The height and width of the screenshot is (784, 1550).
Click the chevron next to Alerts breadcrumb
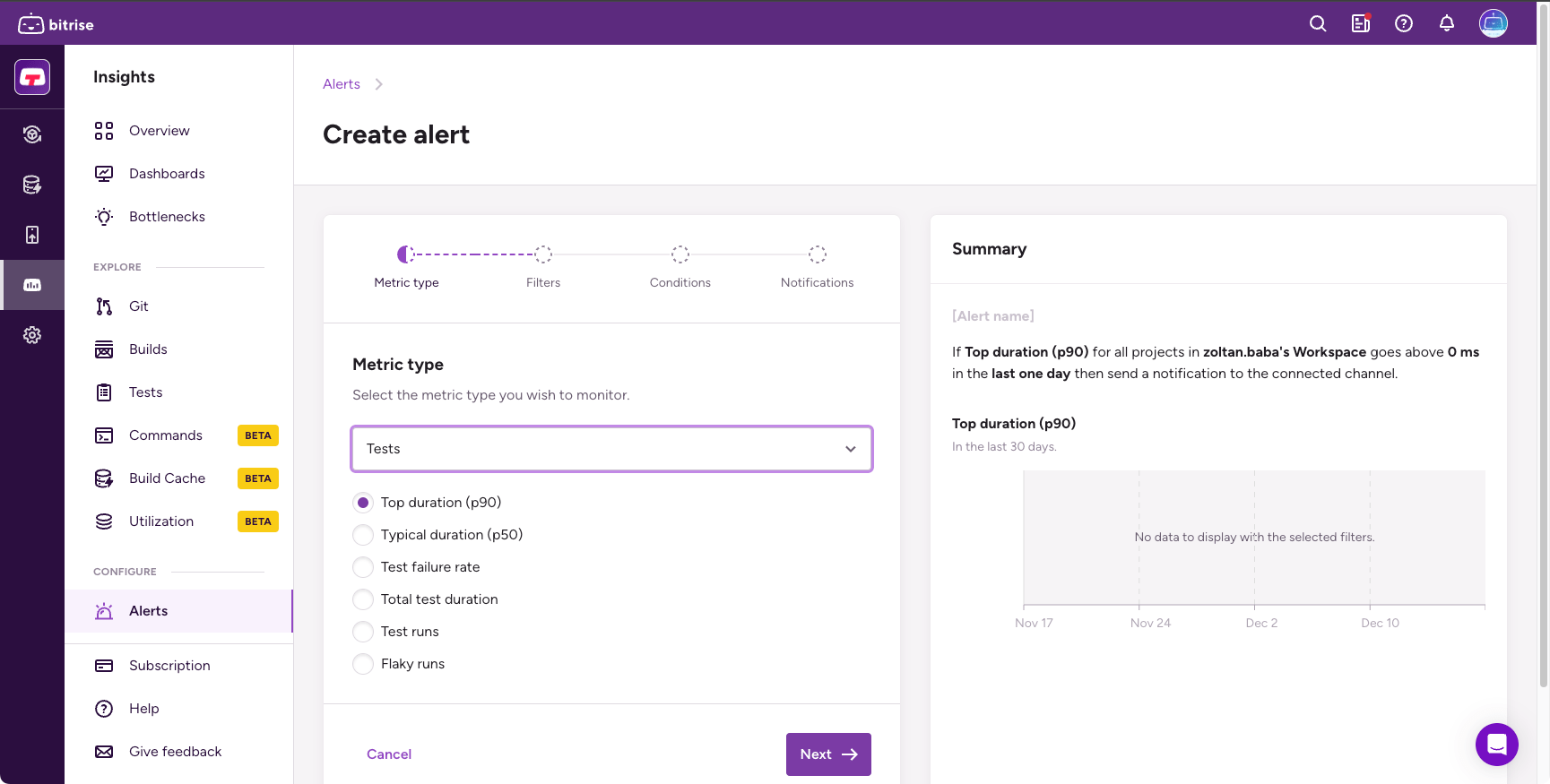378,84
